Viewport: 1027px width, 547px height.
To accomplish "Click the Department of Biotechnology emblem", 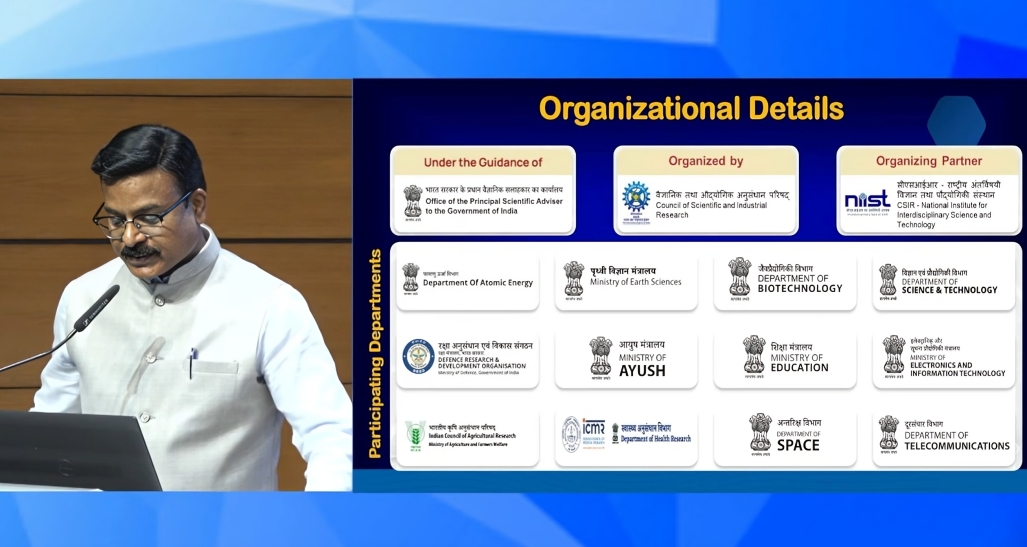I will [x=740, y=278].
